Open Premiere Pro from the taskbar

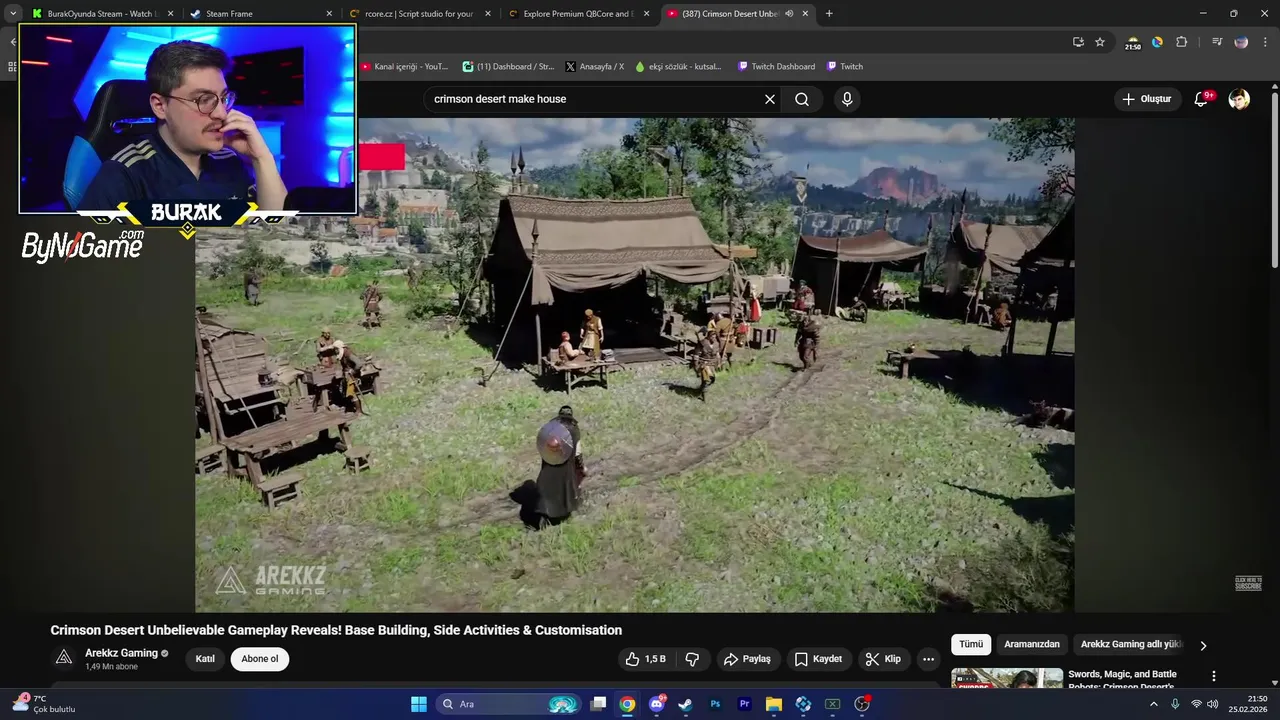(744, 704)
